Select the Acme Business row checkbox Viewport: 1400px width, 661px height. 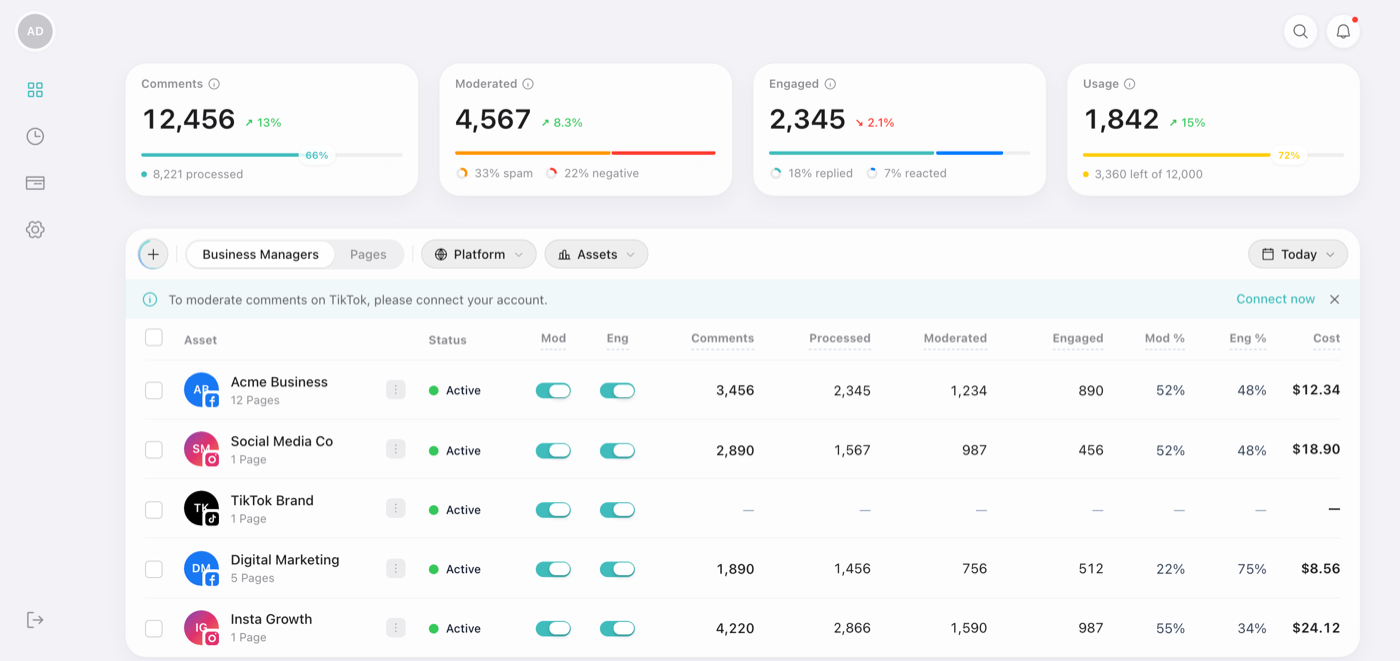click(x=154, y=390)
